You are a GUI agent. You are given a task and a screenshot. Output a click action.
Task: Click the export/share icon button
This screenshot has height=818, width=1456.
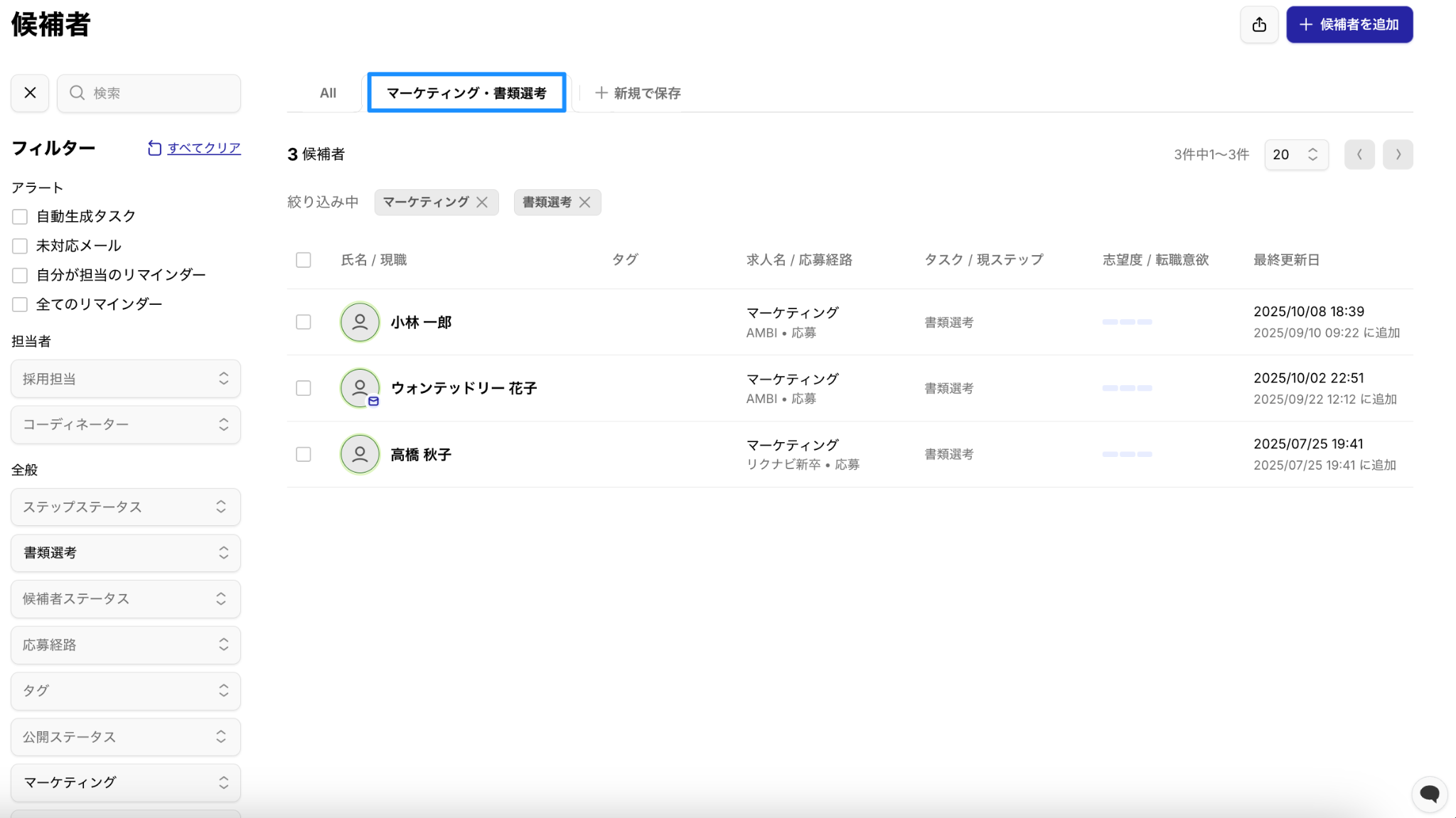[x=1259, y=25]
